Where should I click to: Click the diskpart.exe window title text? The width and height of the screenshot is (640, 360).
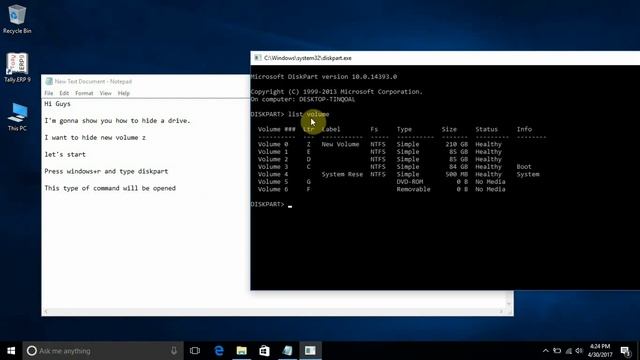tap(308, 58)
